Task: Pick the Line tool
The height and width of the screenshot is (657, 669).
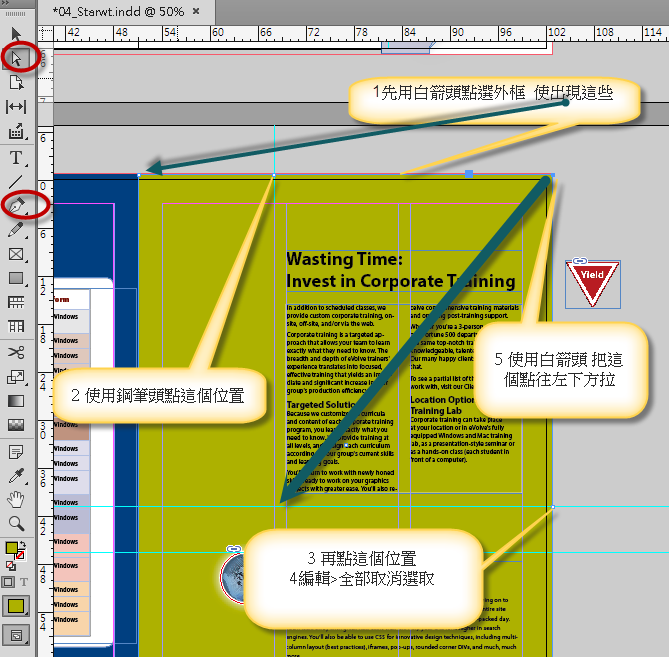Action: [x=16, y=181]
